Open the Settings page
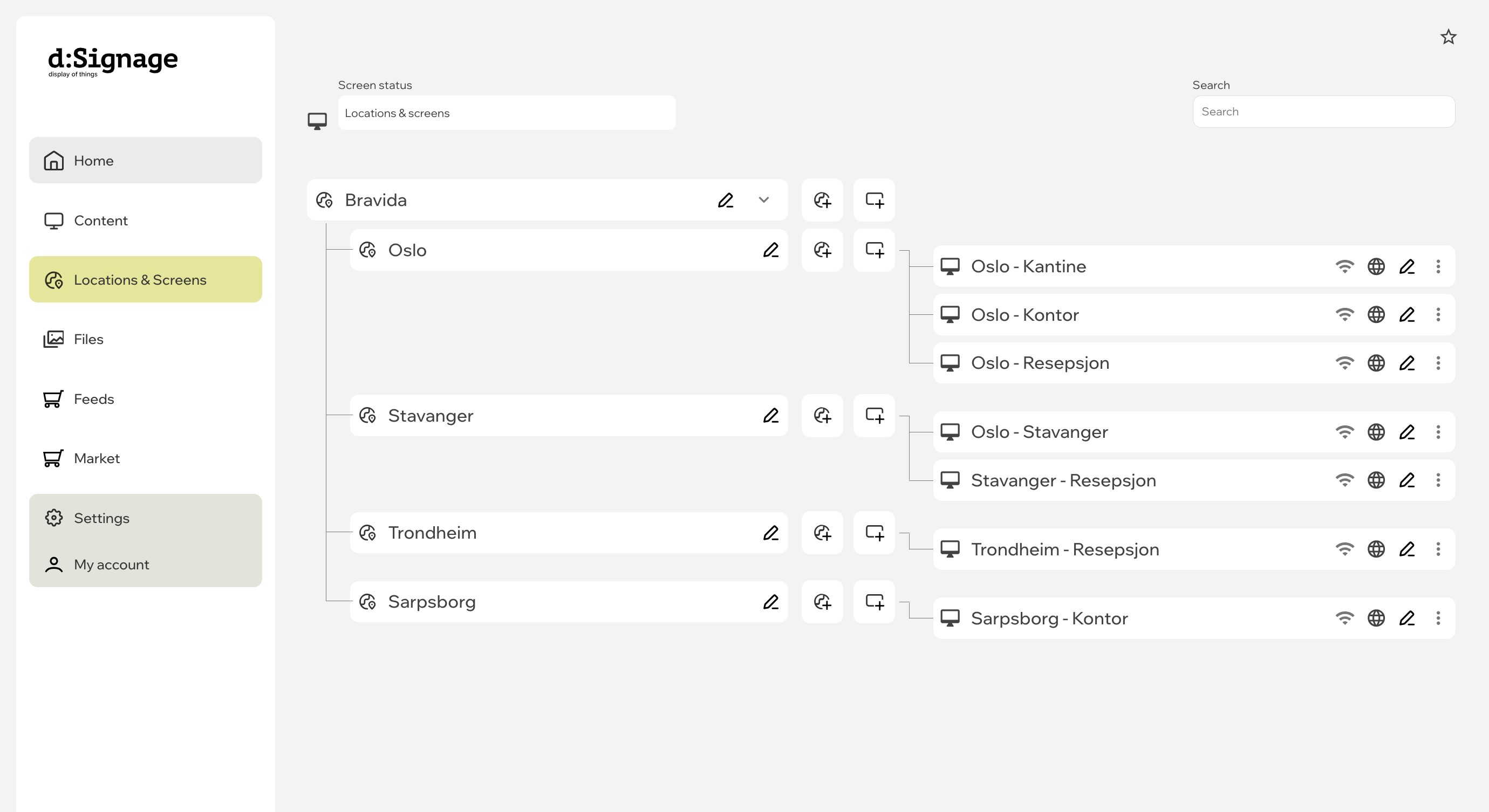1489x812 pixels. tap(101, 518)
